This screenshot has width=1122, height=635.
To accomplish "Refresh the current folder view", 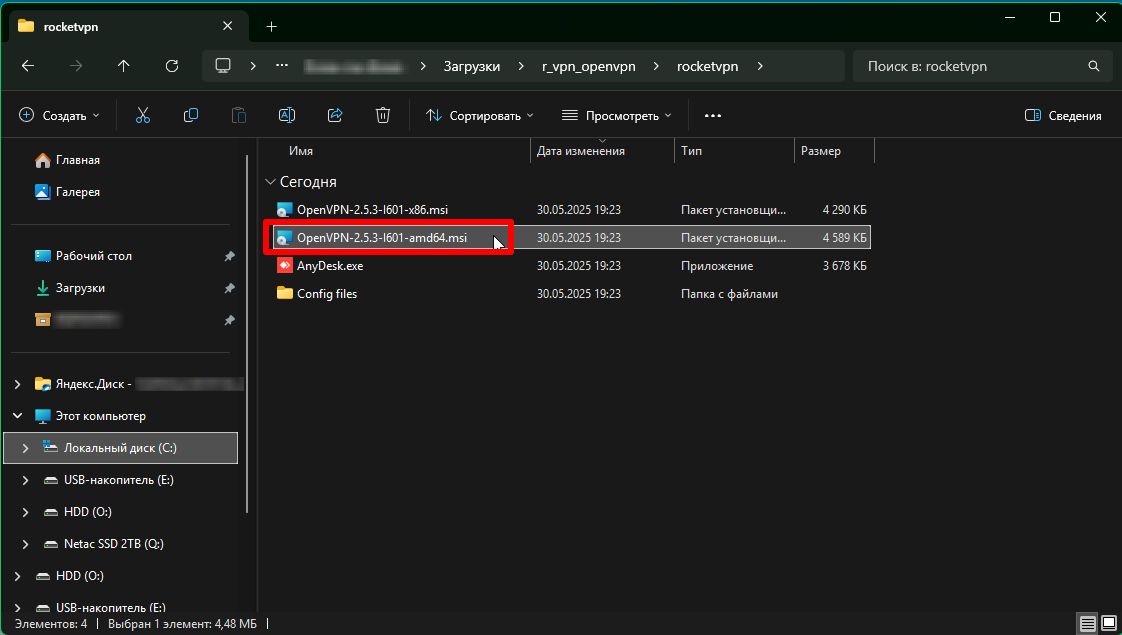I will (x=172, y=66).
